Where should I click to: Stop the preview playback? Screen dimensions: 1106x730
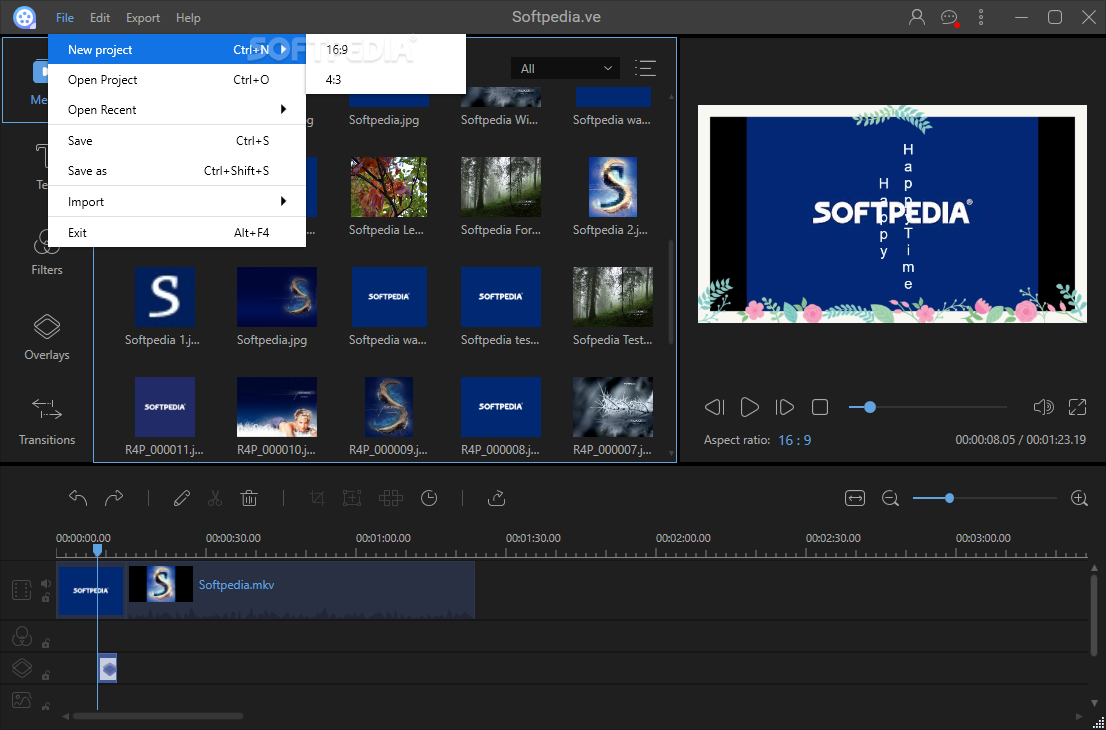[x=820, y=407]
